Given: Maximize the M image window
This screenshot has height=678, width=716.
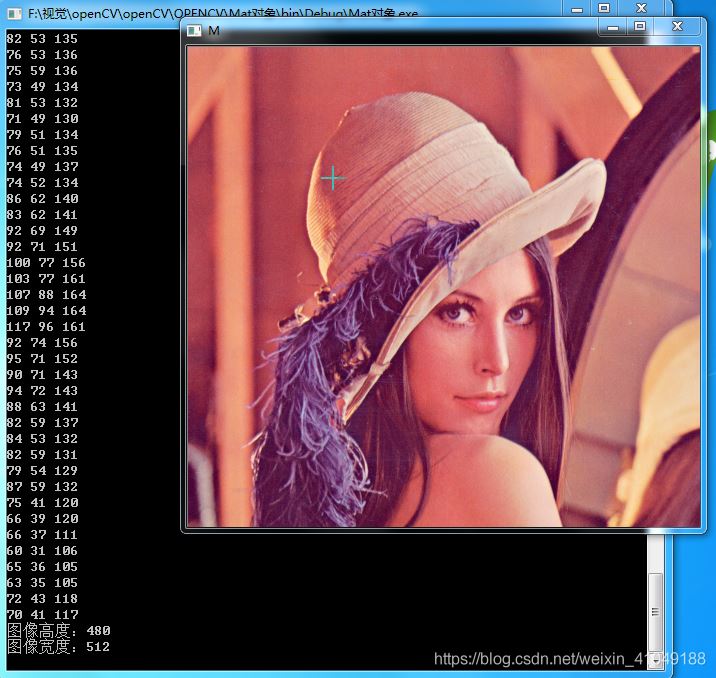Looking at the screenshot, I should pos(640,26).
